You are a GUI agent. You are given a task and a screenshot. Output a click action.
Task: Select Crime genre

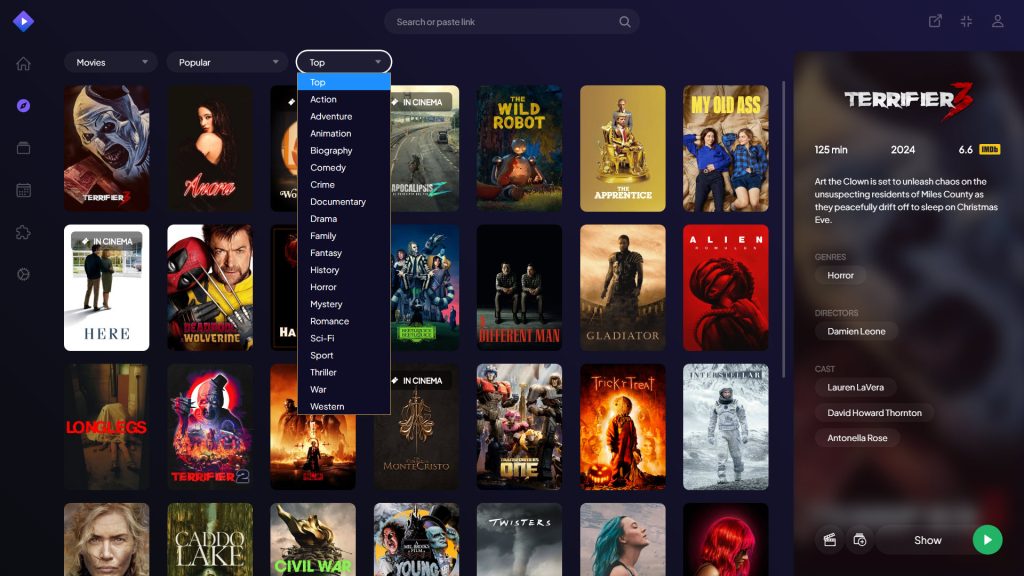click(344, 185)
